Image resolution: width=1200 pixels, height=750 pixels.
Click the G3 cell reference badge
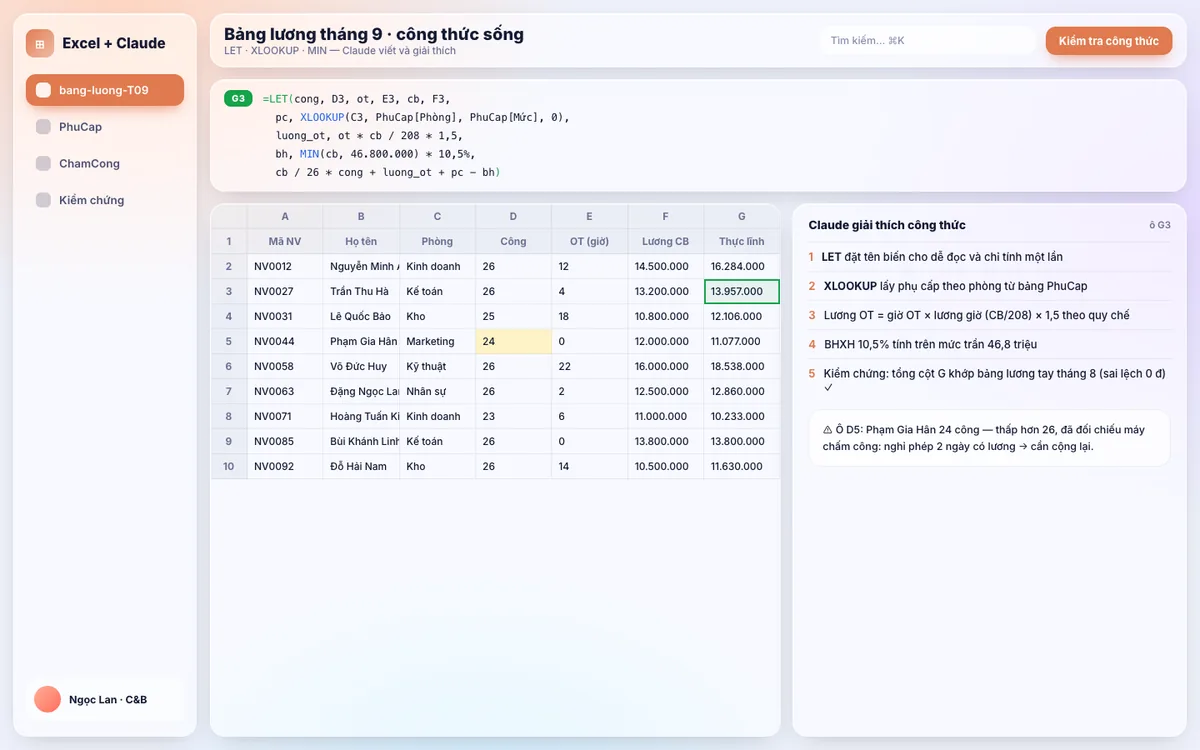tap(238, 98)
